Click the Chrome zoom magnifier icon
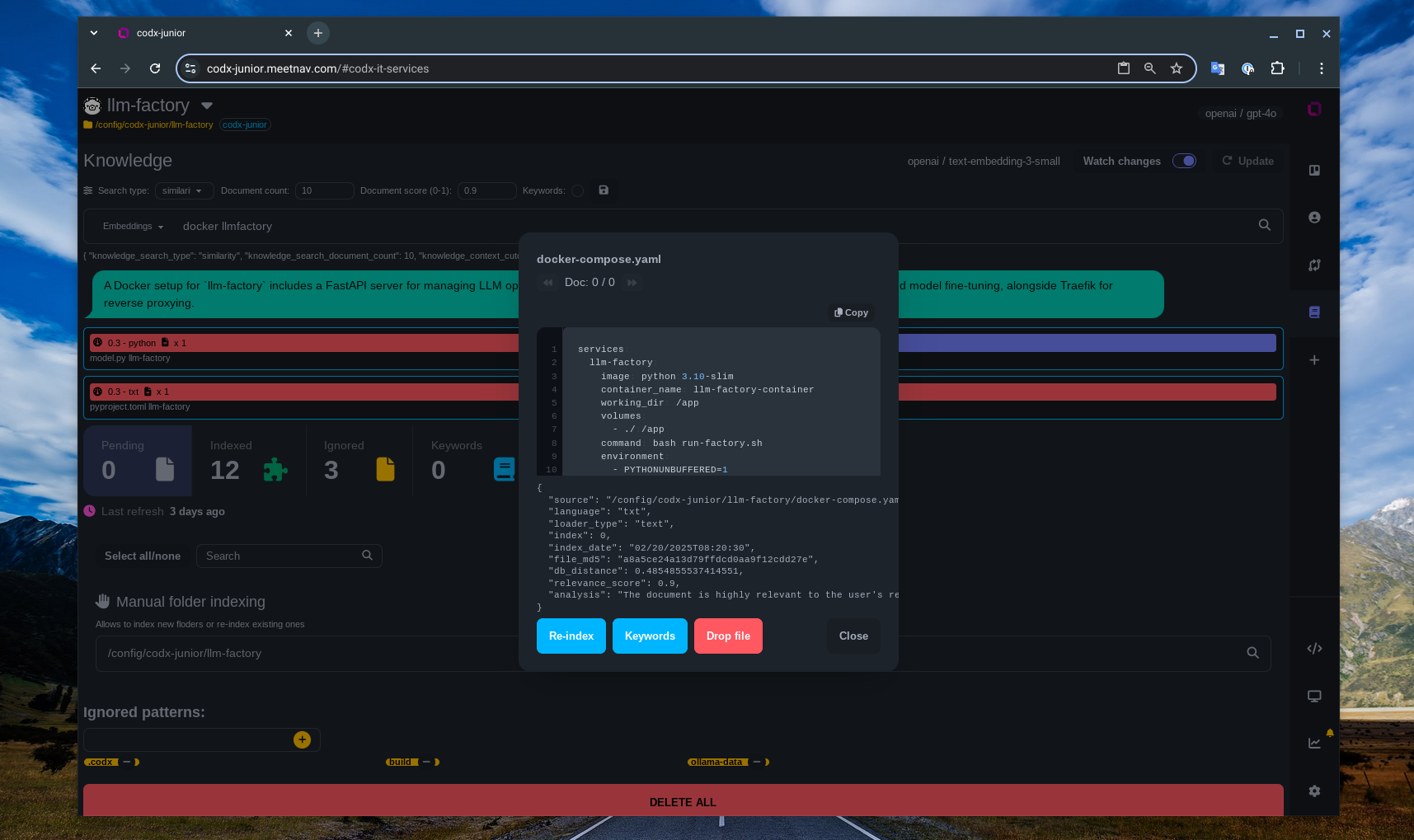This screenshot has height=840, width=1414. point(1150,68)
